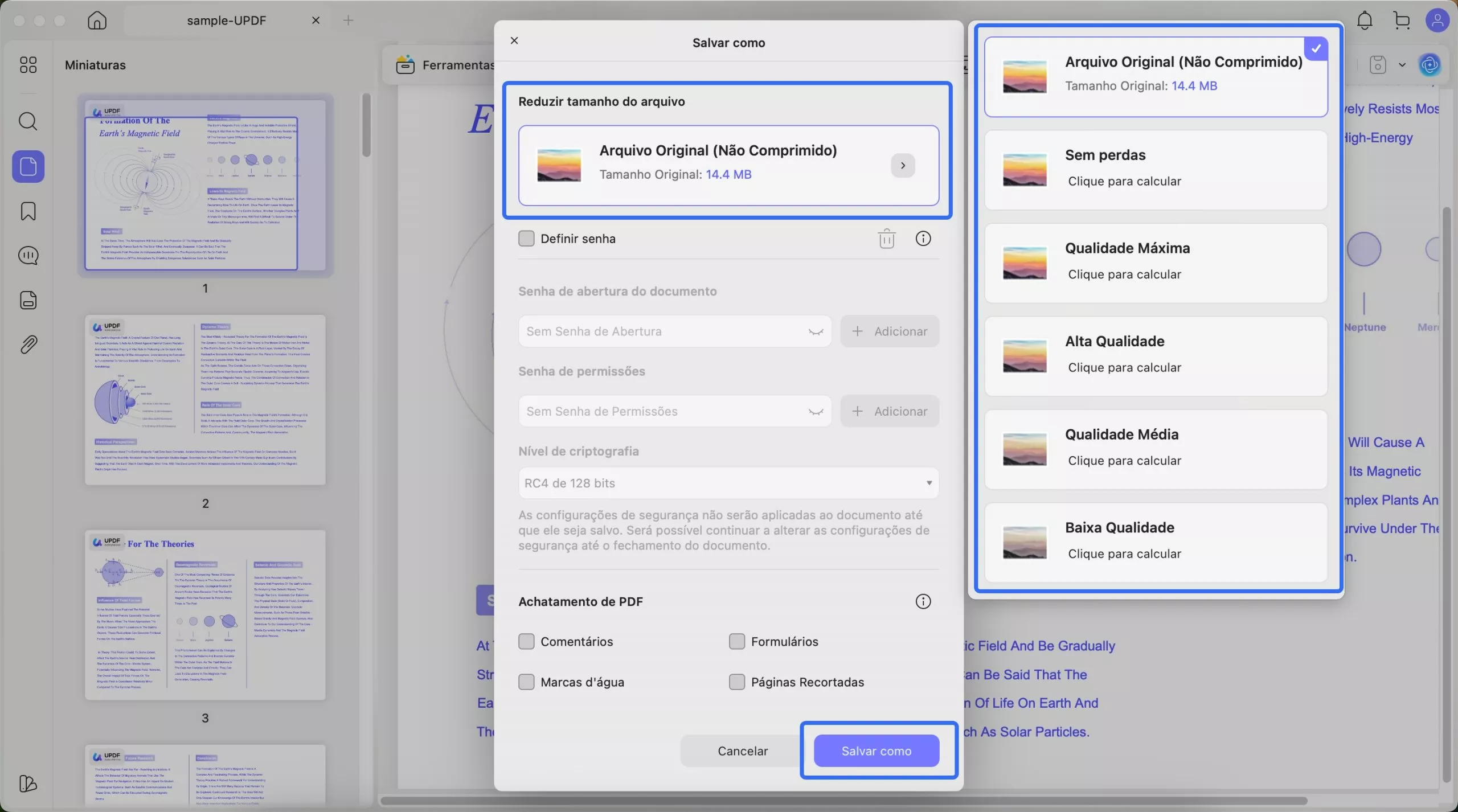Screen dimensions: 1458x812
Task: Open the RC4 de 128 bits dropdown
Action: tap(728, 483)
